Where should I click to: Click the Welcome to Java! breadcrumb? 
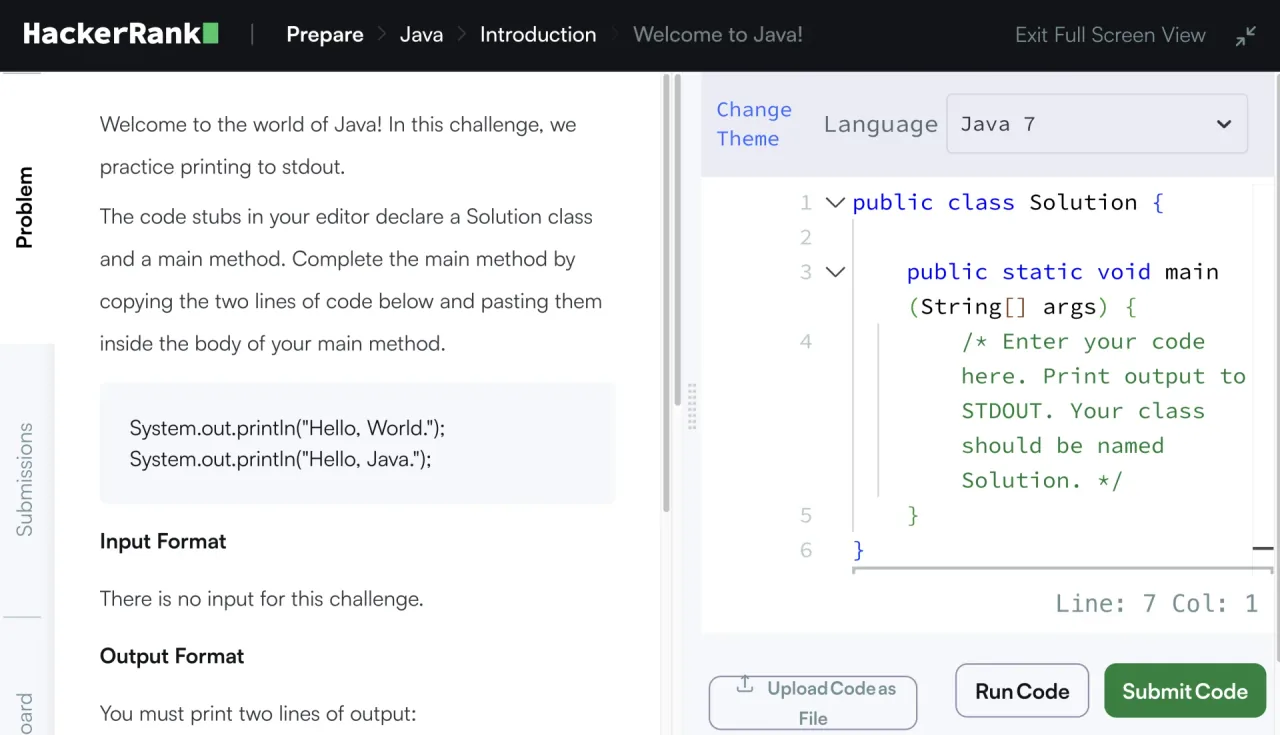click(x=718, y=35)
